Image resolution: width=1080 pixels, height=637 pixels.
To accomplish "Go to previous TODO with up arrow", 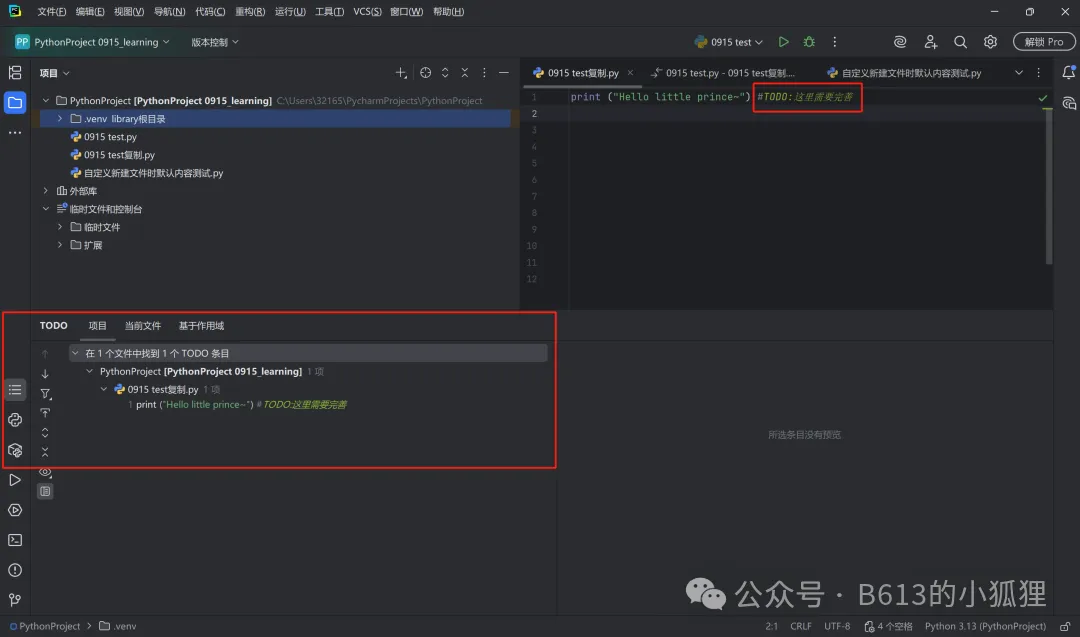I will [x=45, y=354].
